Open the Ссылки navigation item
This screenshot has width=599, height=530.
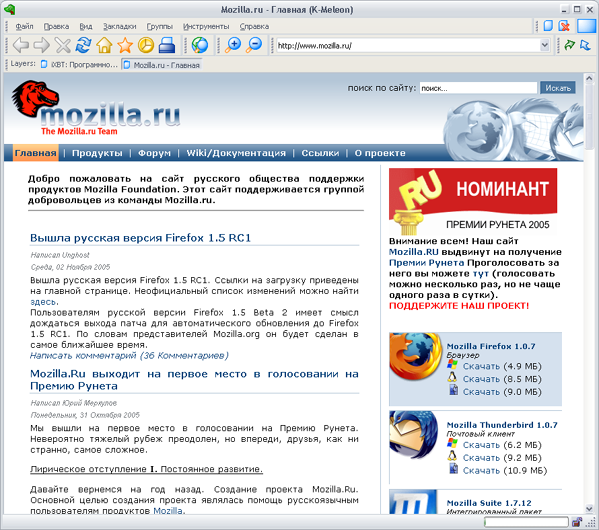click(x=320, y=153)
